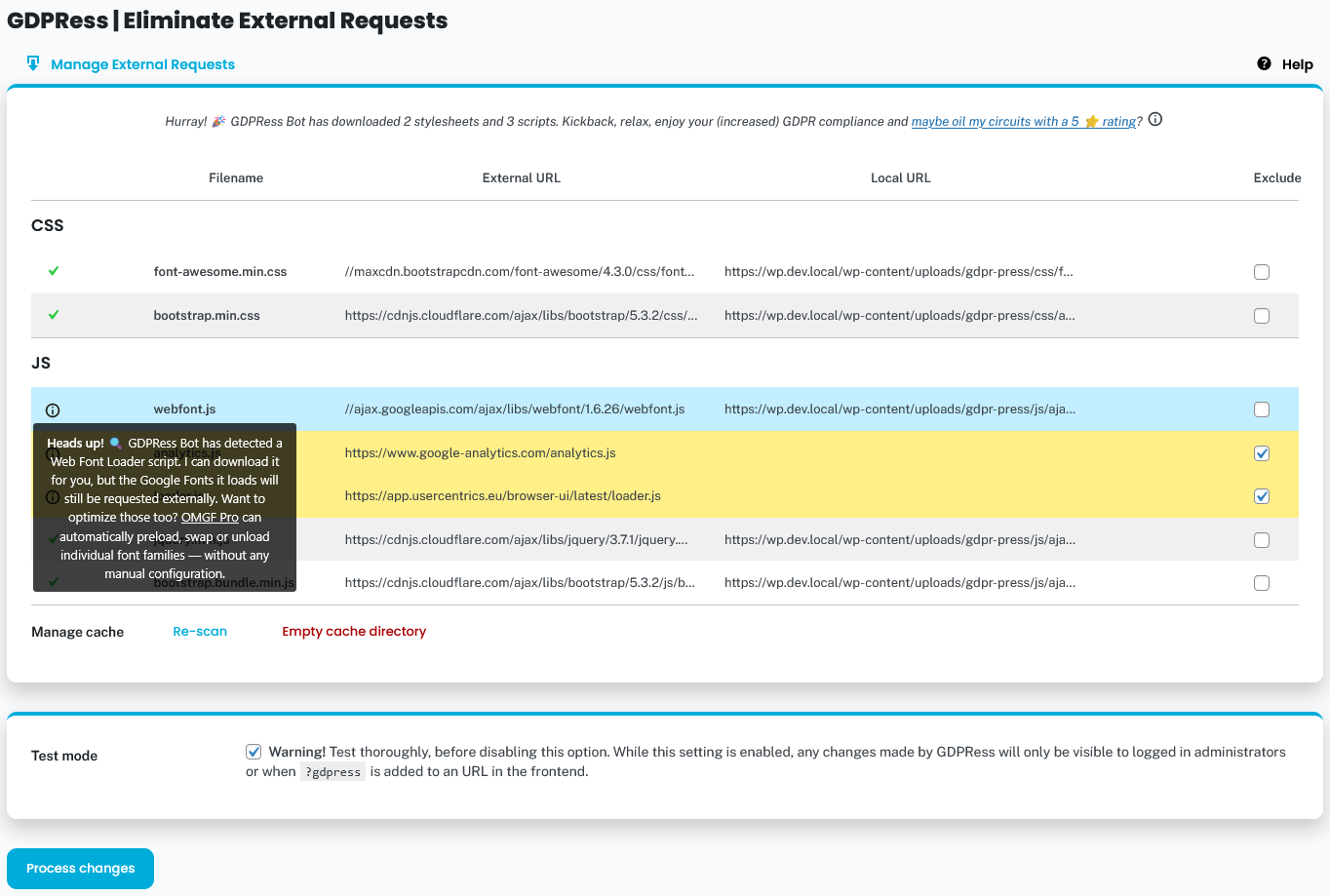Viewport: 1330px width, 896px height.
Task: Click the Re-scan link
Action: click(200, 632)
